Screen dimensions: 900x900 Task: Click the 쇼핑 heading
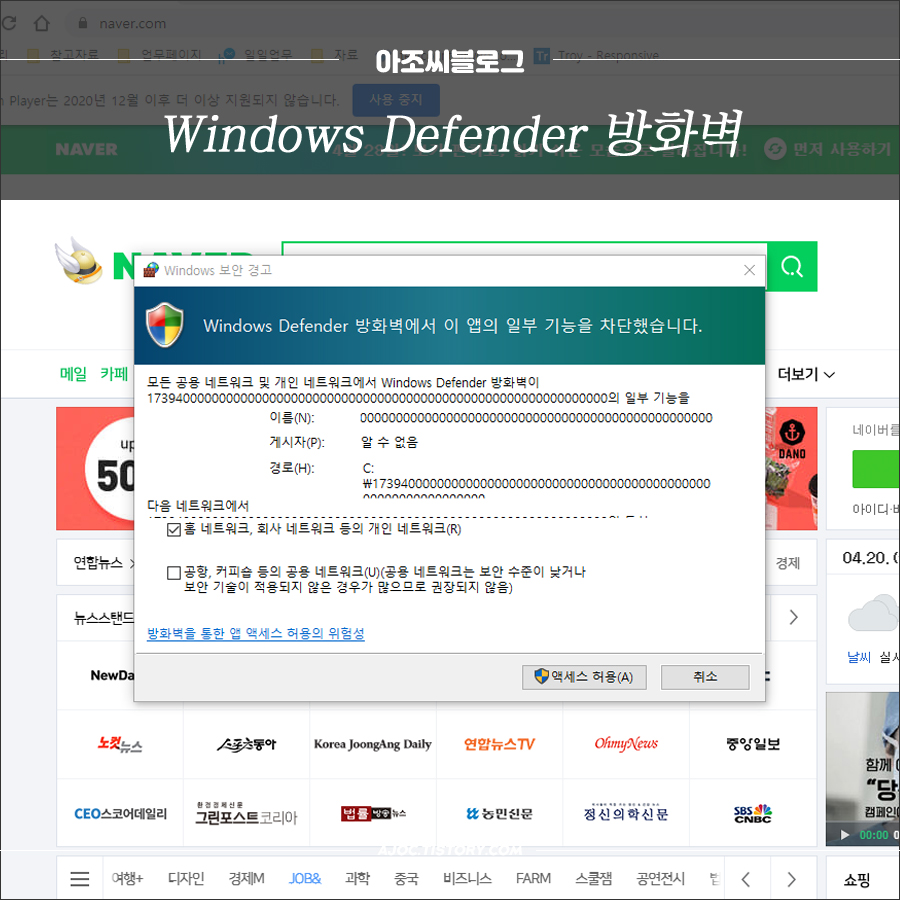pos(856,879)
